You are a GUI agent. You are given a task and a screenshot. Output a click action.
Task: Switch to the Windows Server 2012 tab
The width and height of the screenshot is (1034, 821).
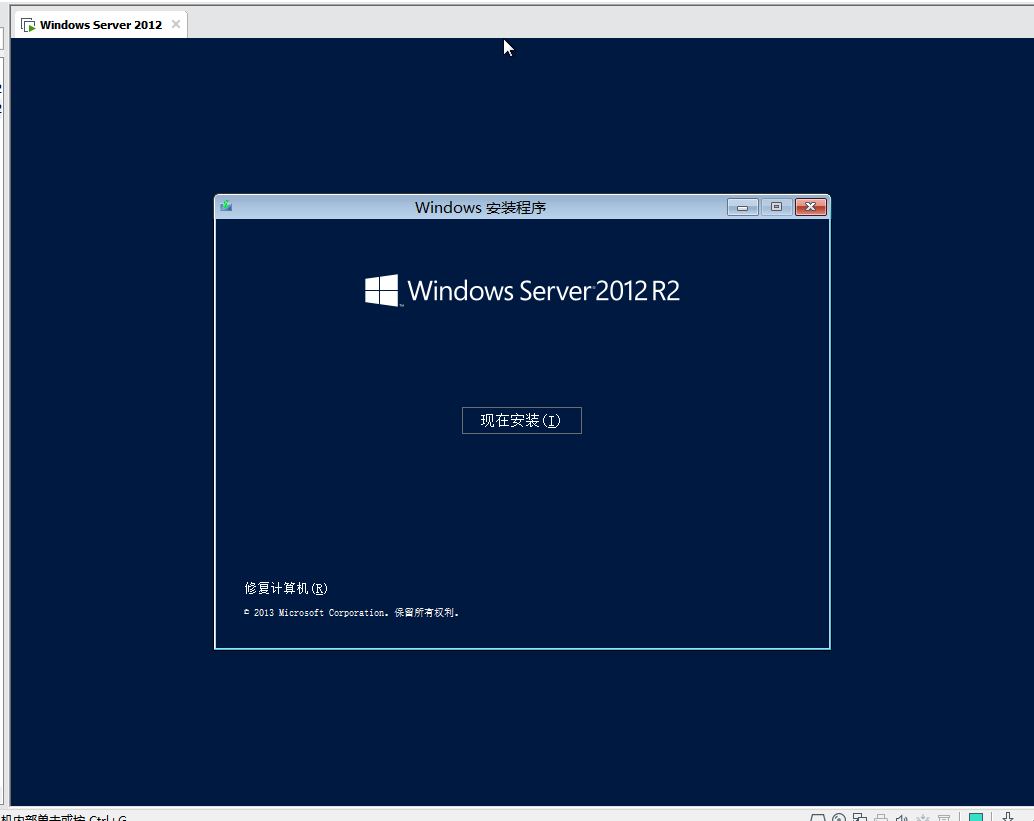pos(100,25)
